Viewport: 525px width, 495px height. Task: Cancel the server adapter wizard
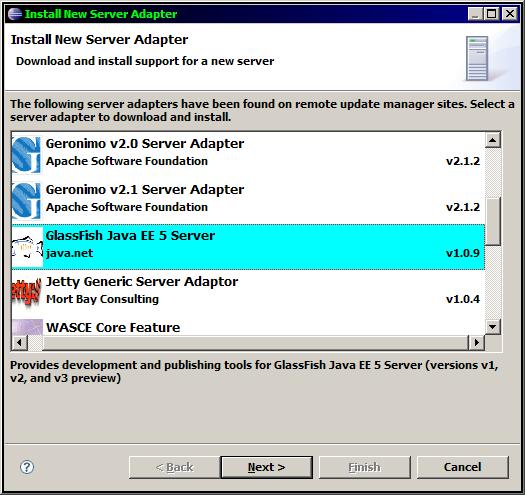click(x=463, y=467)
